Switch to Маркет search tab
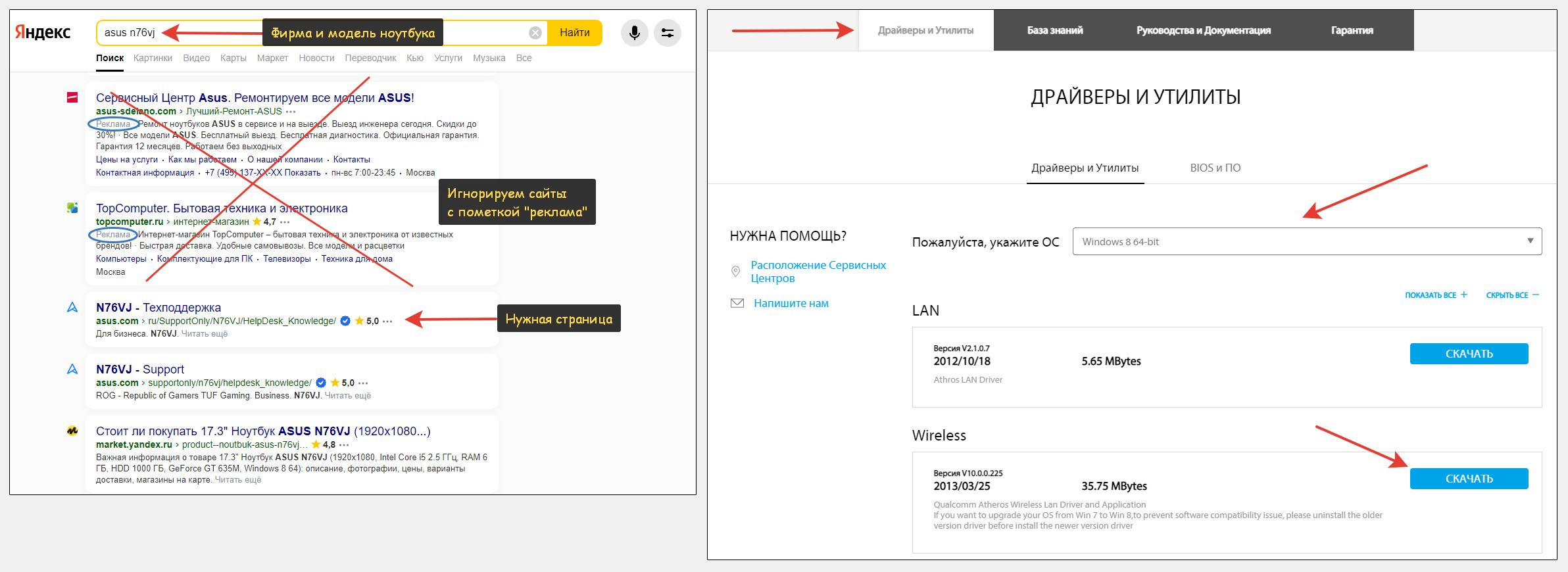The image size is (1568, 572). (x=272, y=58)
